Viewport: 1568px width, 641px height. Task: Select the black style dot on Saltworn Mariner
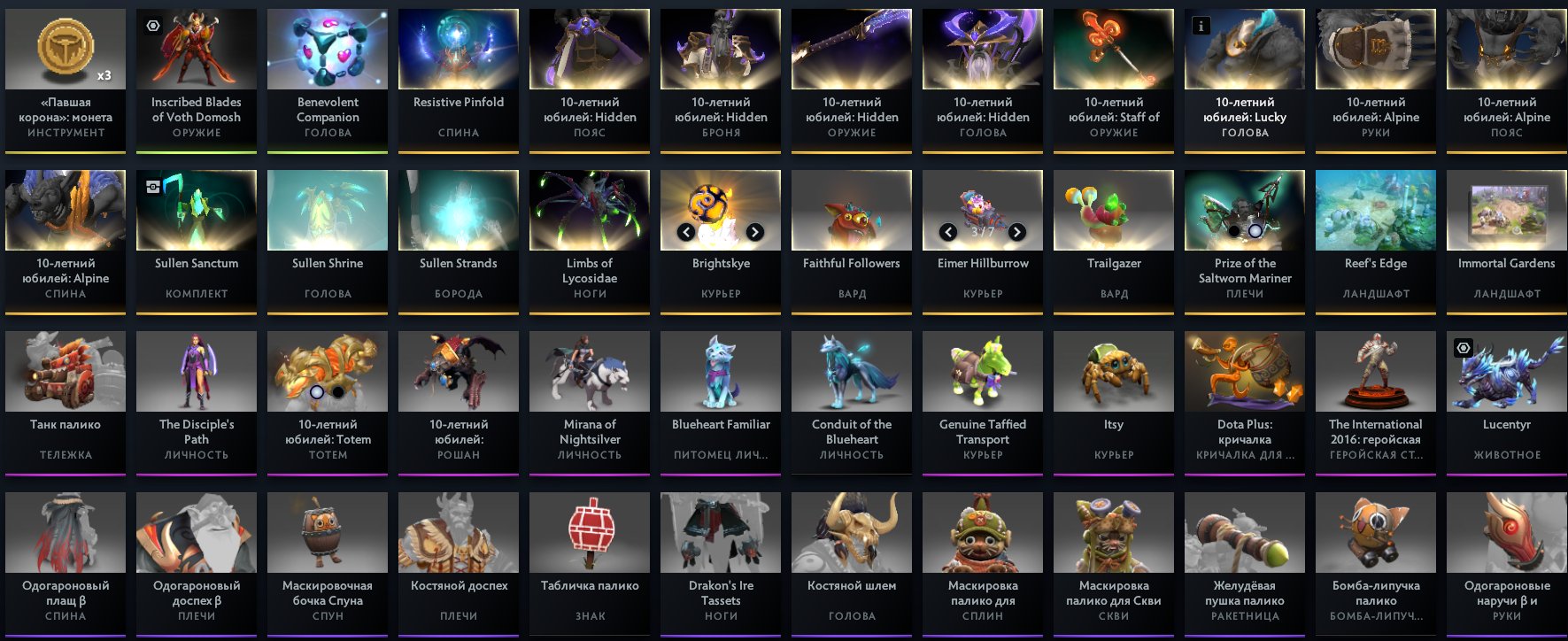(1233, 231)
